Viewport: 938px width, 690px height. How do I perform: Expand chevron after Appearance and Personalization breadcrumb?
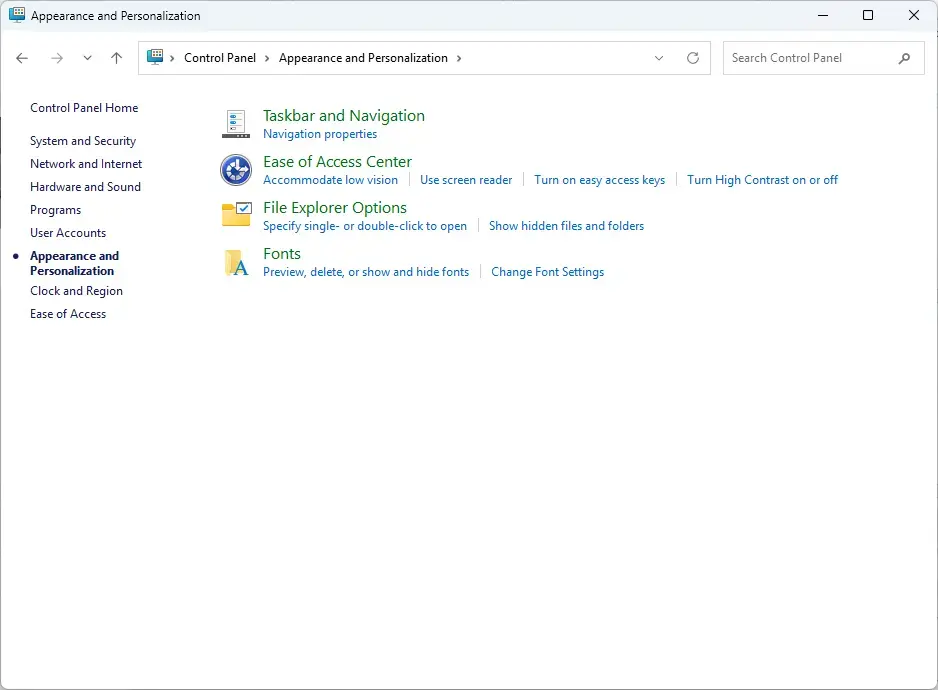(459, 58)
